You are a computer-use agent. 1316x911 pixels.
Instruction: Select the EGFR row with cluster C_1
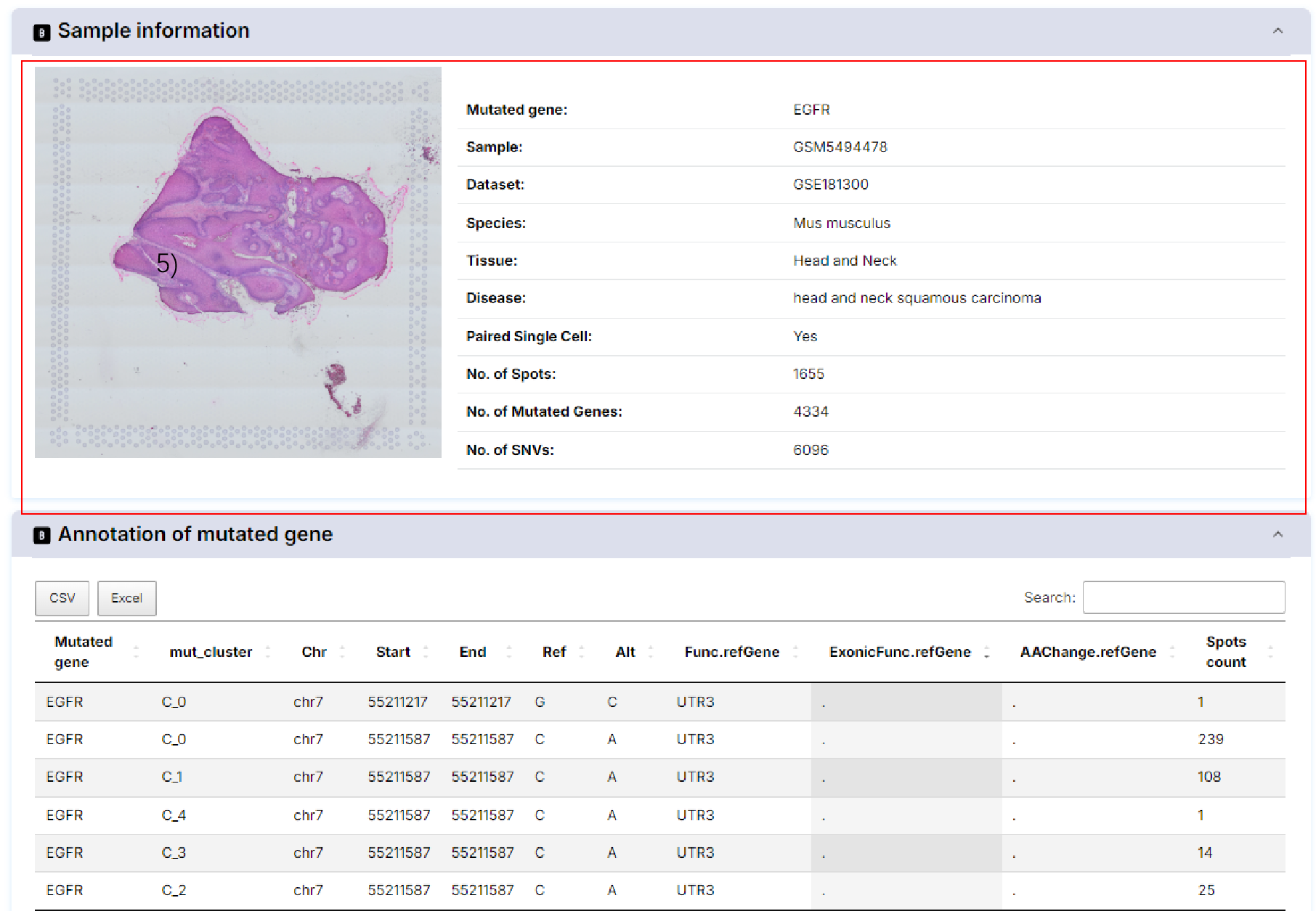click(x=171, y=777)
